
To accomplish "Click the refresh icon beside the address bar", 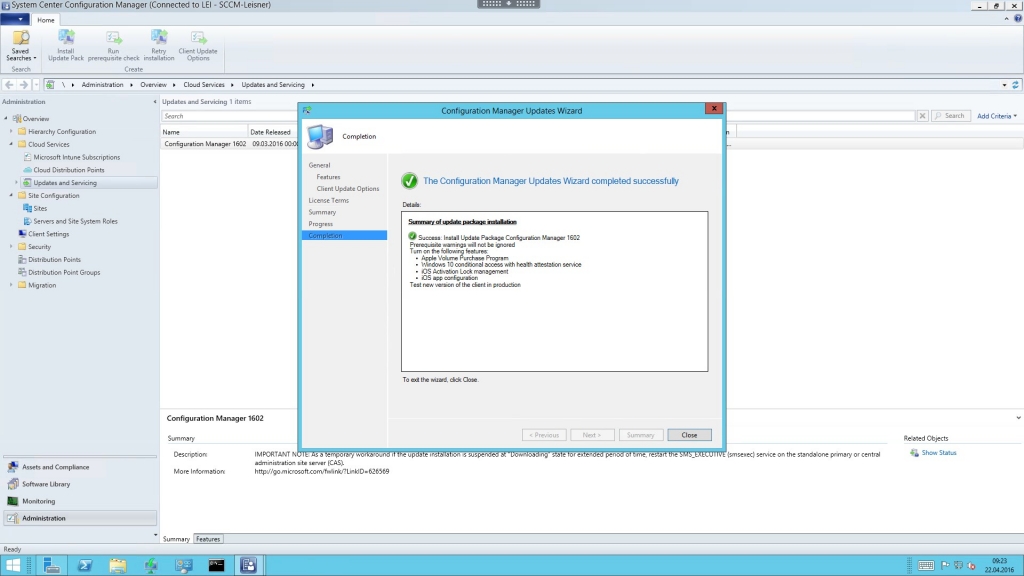I will (x=1016, y=85).
